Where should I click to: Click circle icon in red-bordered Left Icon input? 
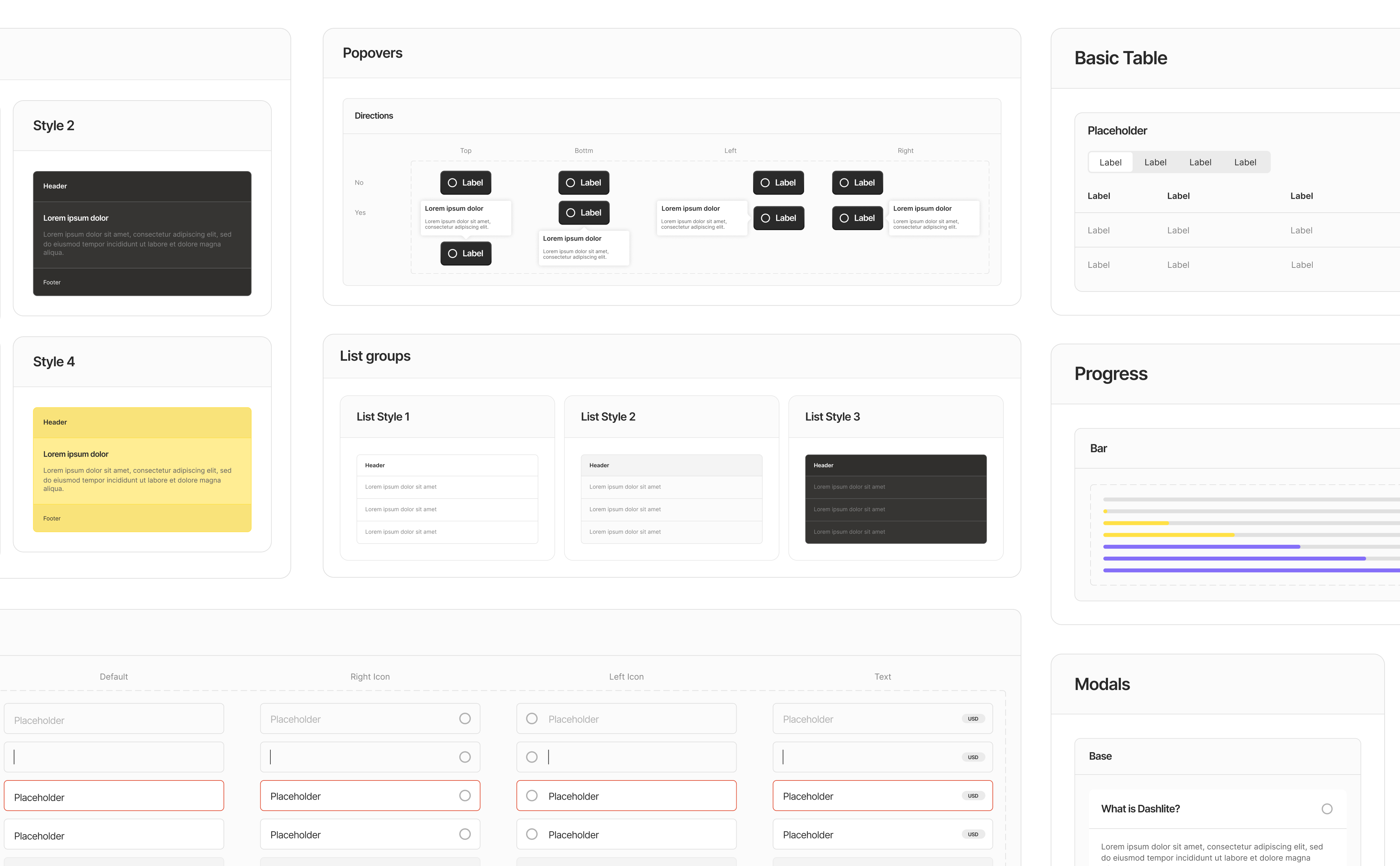coord(532,795)
